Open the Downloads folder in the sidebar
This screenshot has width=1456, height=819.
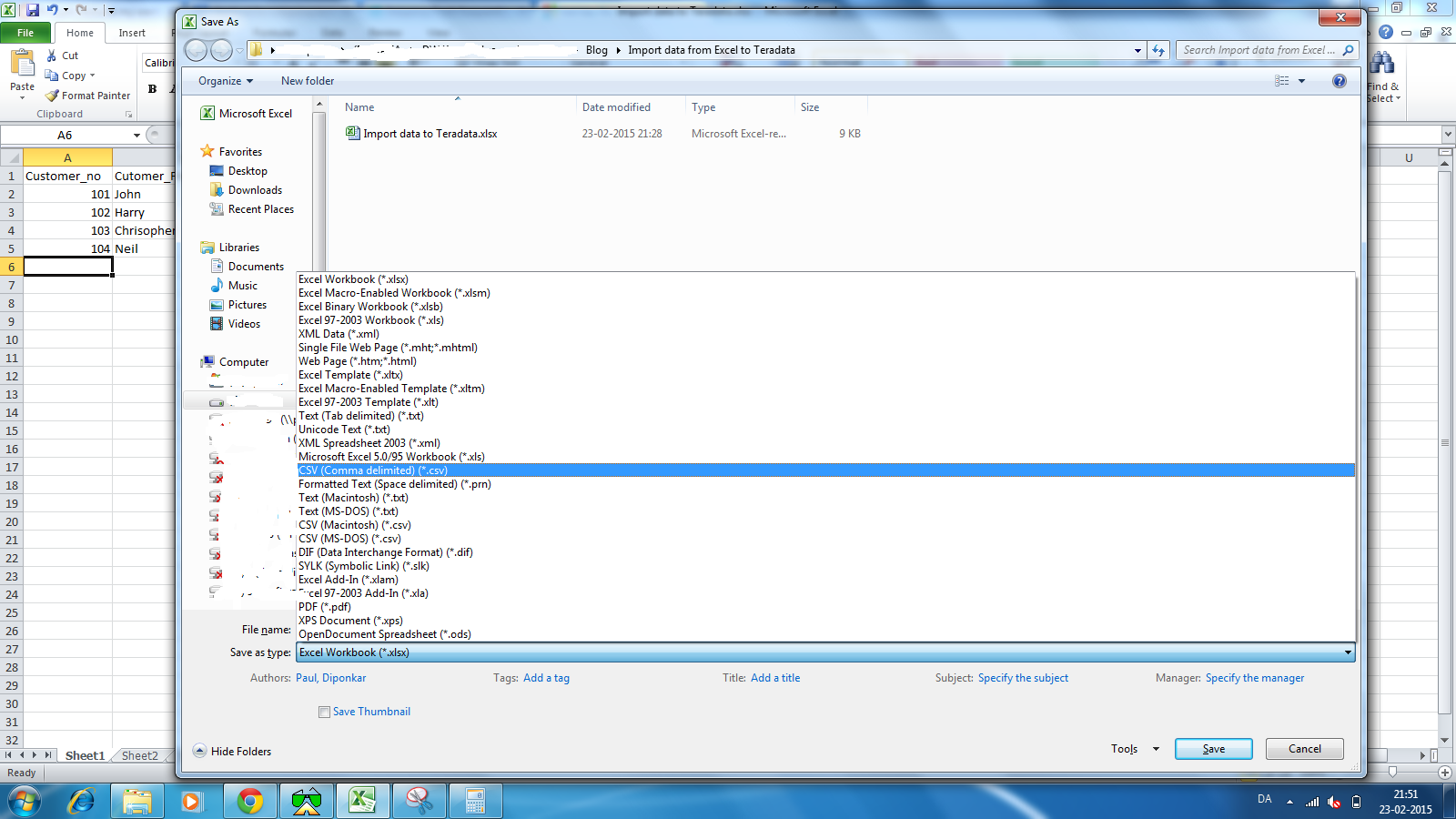[x=253, y=189]
